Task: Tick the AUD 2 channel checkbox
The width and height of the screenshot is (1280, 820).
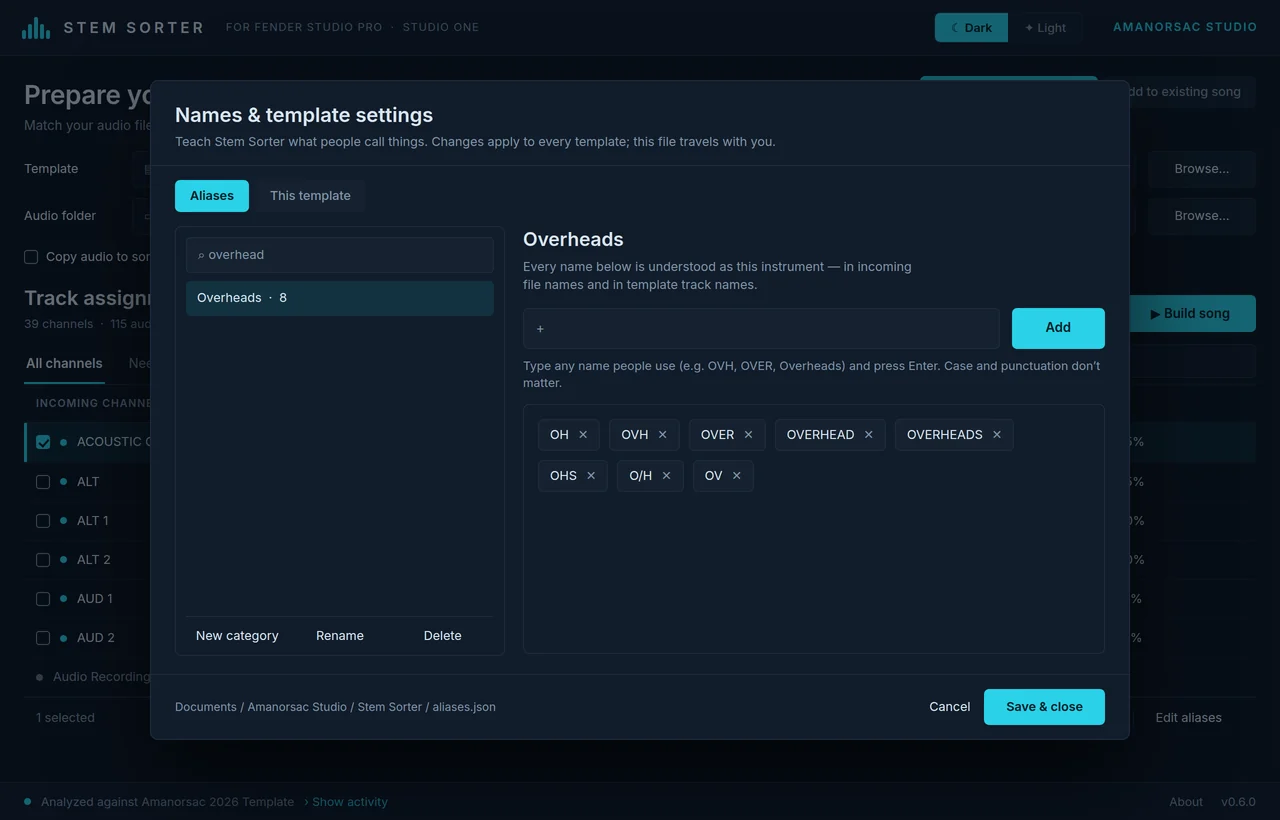Action: click(43, 638)
